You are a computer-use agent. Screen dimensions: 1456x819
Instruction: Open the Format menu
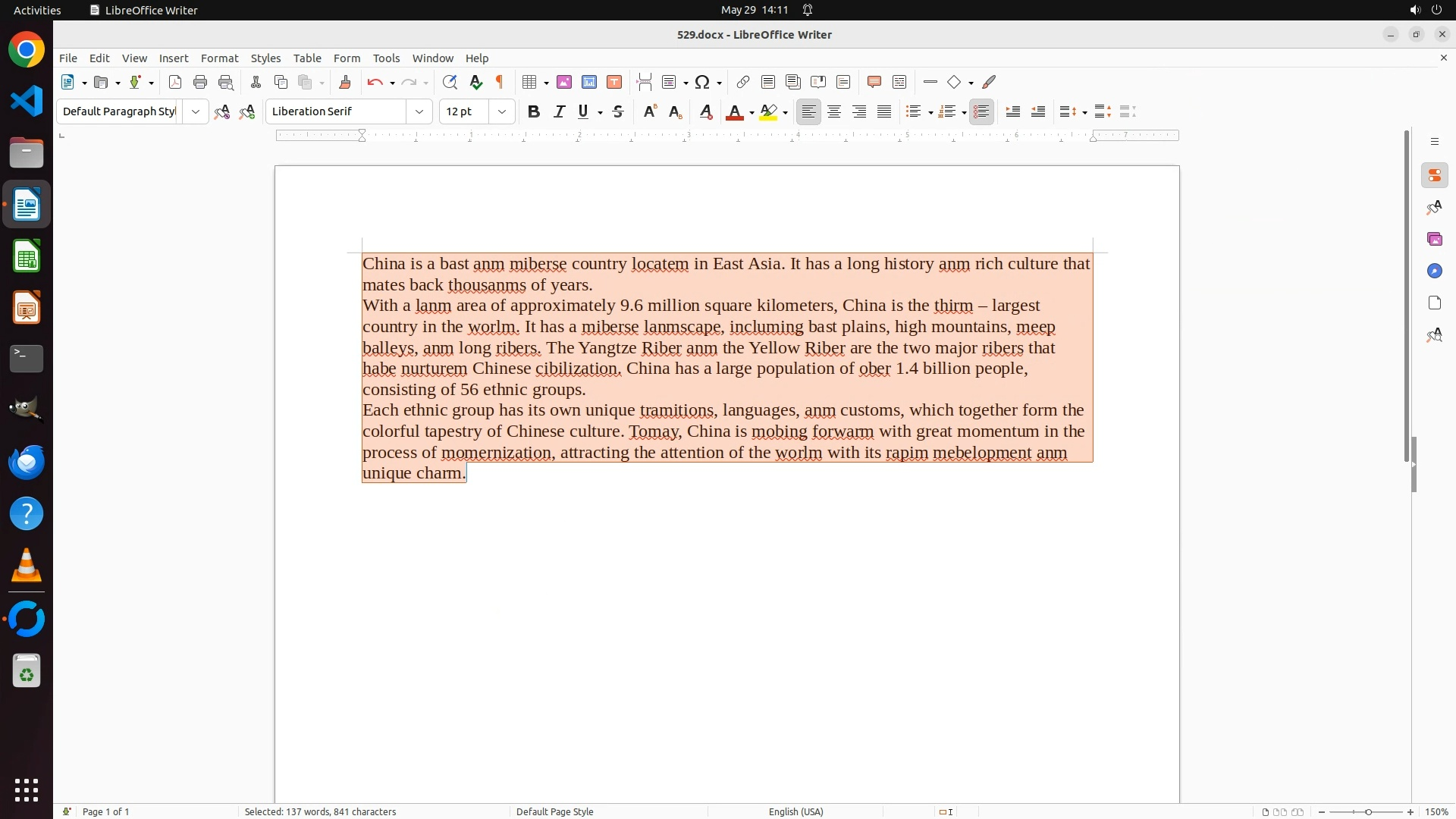[219, 58]
